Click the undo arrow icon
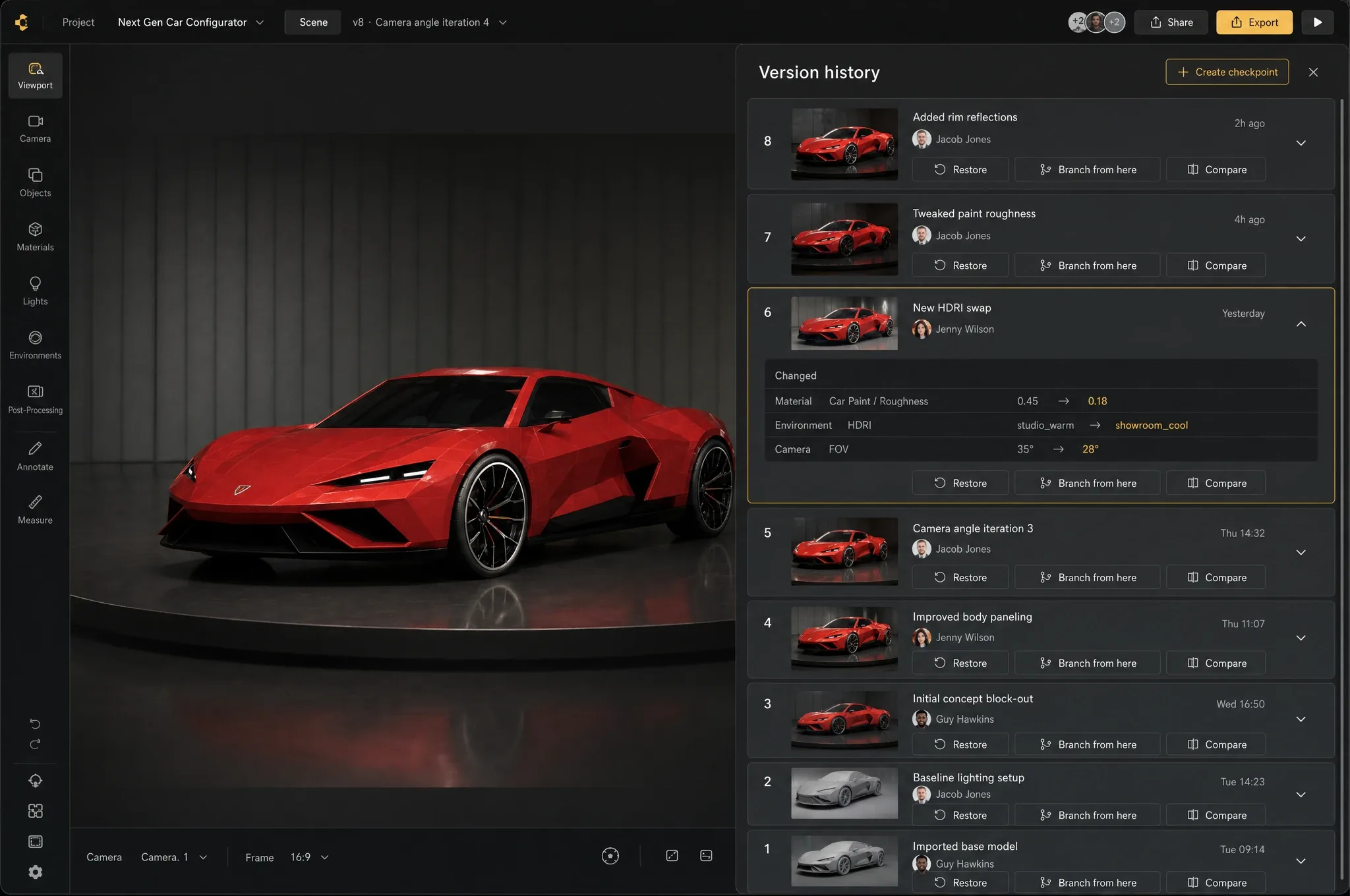Image resolution: width=1350 pixels, height=896 pixels. click(35, 724)
